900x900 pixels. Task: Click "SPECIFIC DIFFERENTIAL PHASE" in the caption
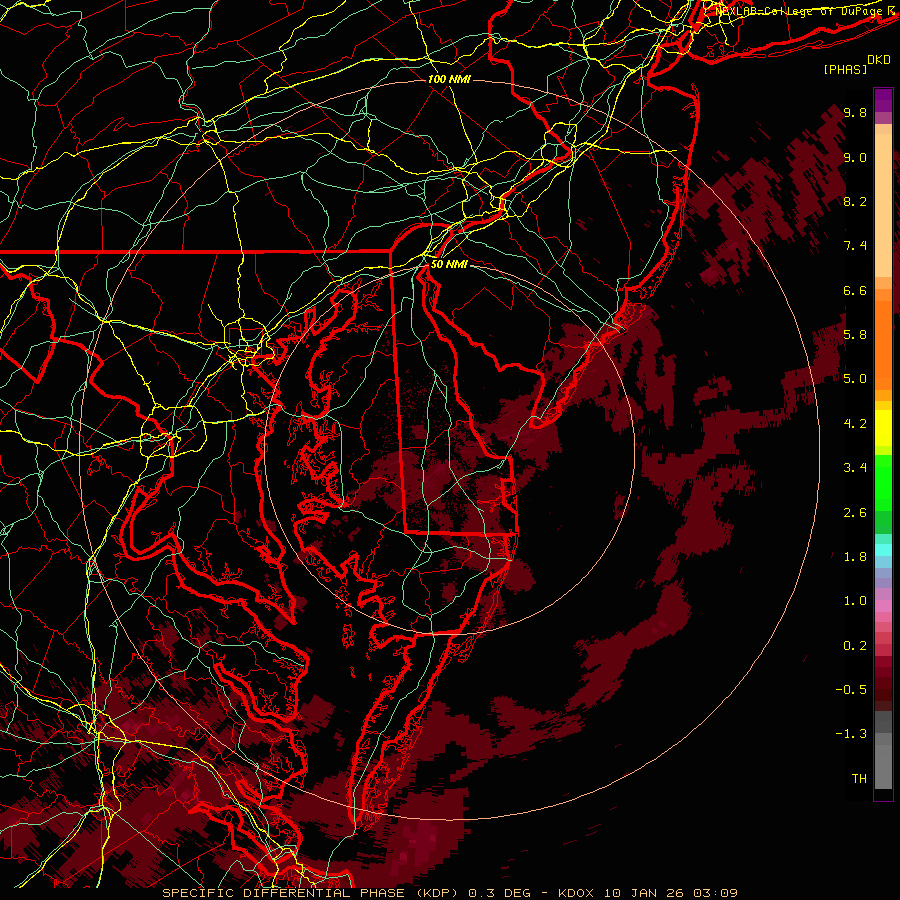(285, 893)
